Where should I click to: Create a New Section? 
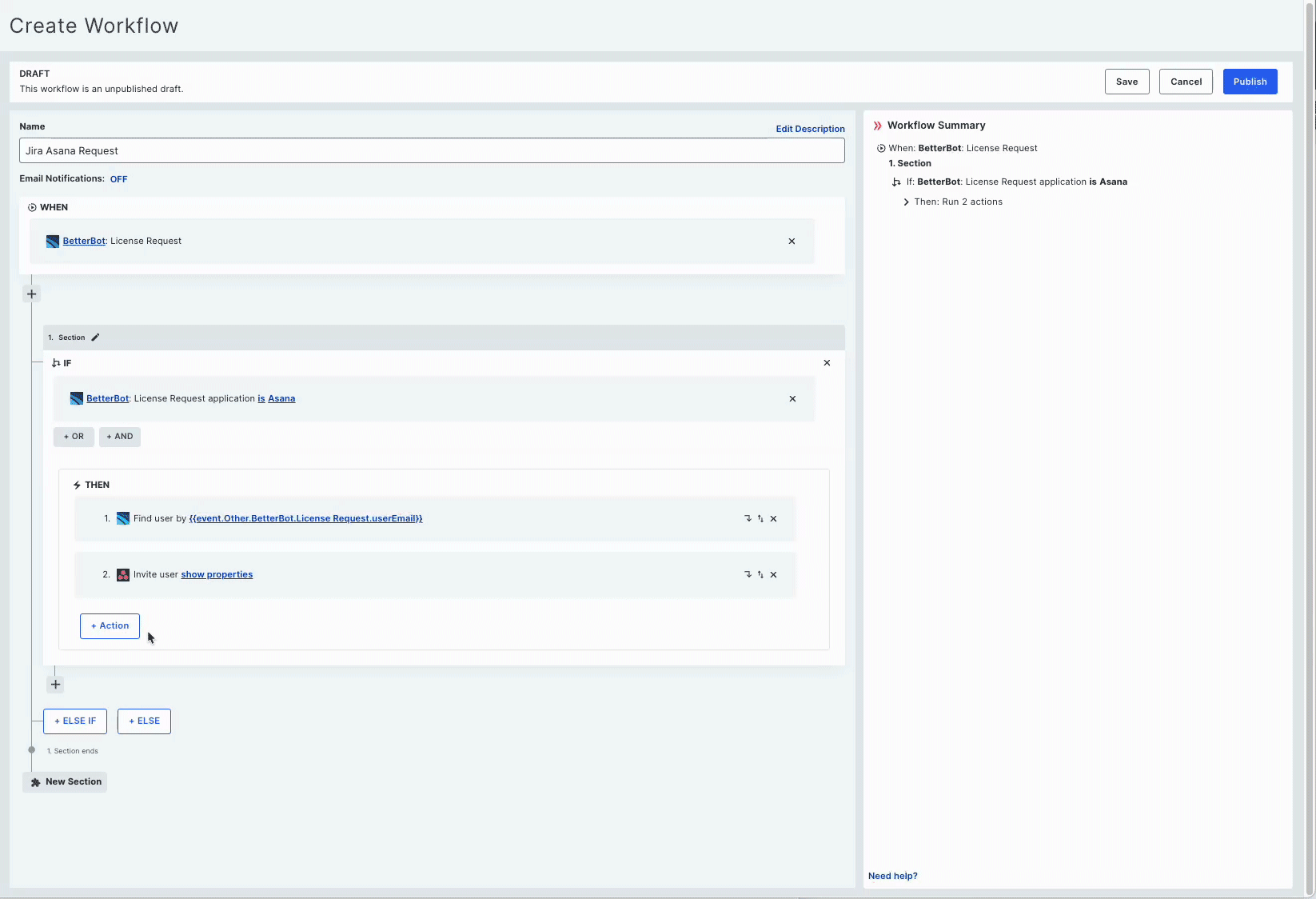pos(65,782)
